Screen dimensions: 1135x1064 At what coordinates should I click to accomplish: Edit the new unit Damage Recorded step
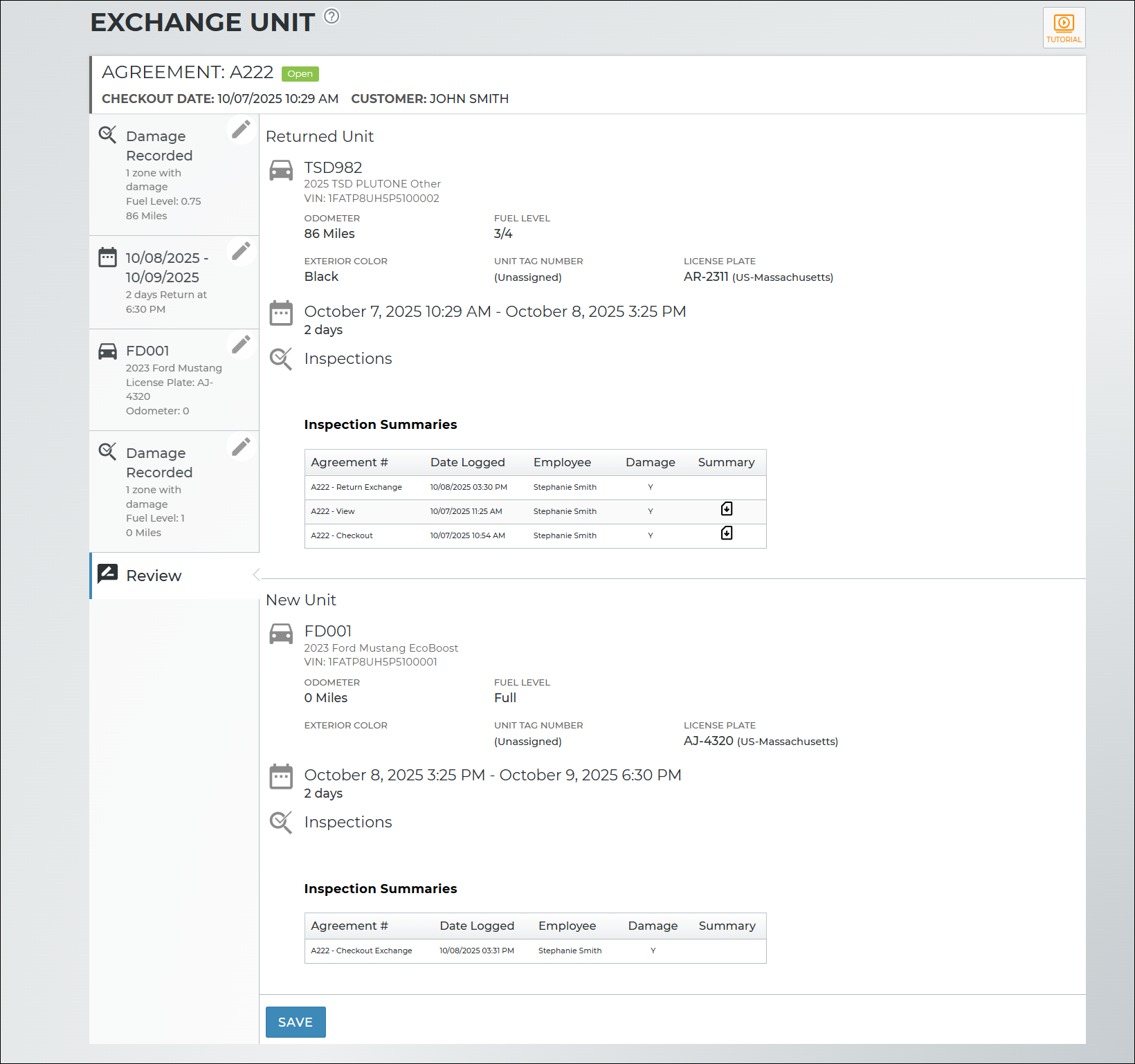click(241, 447)
